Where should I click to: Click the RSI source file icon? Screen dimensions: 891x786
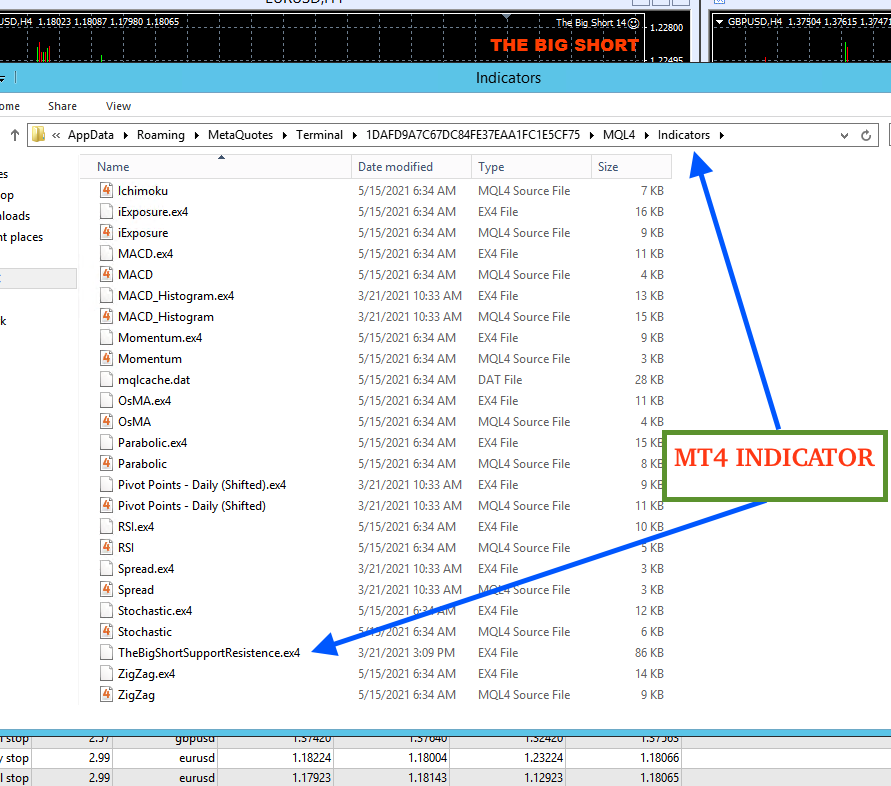coord(106,547)
